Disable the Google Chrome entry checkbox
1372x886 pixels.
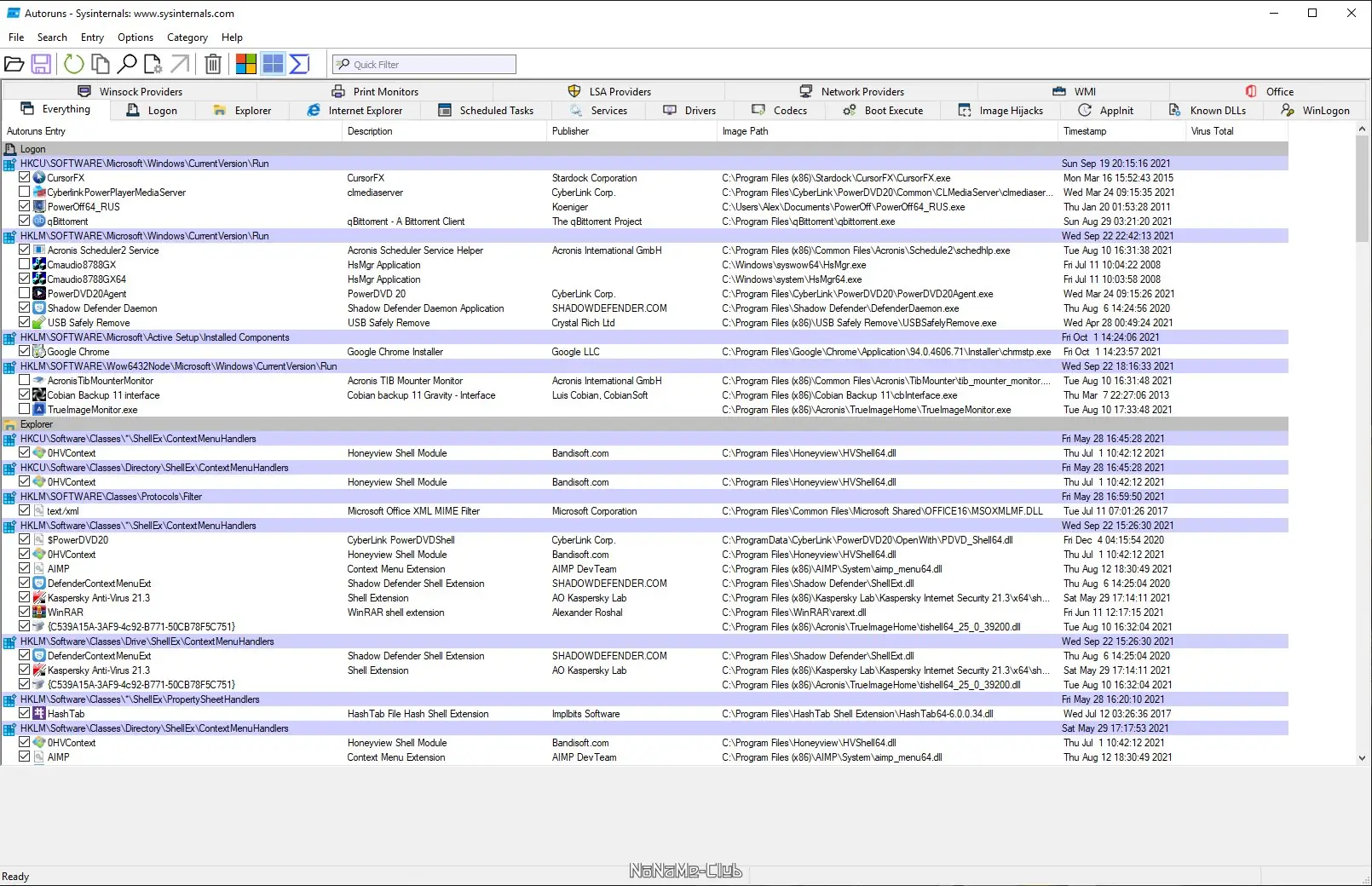coord(25,352)
